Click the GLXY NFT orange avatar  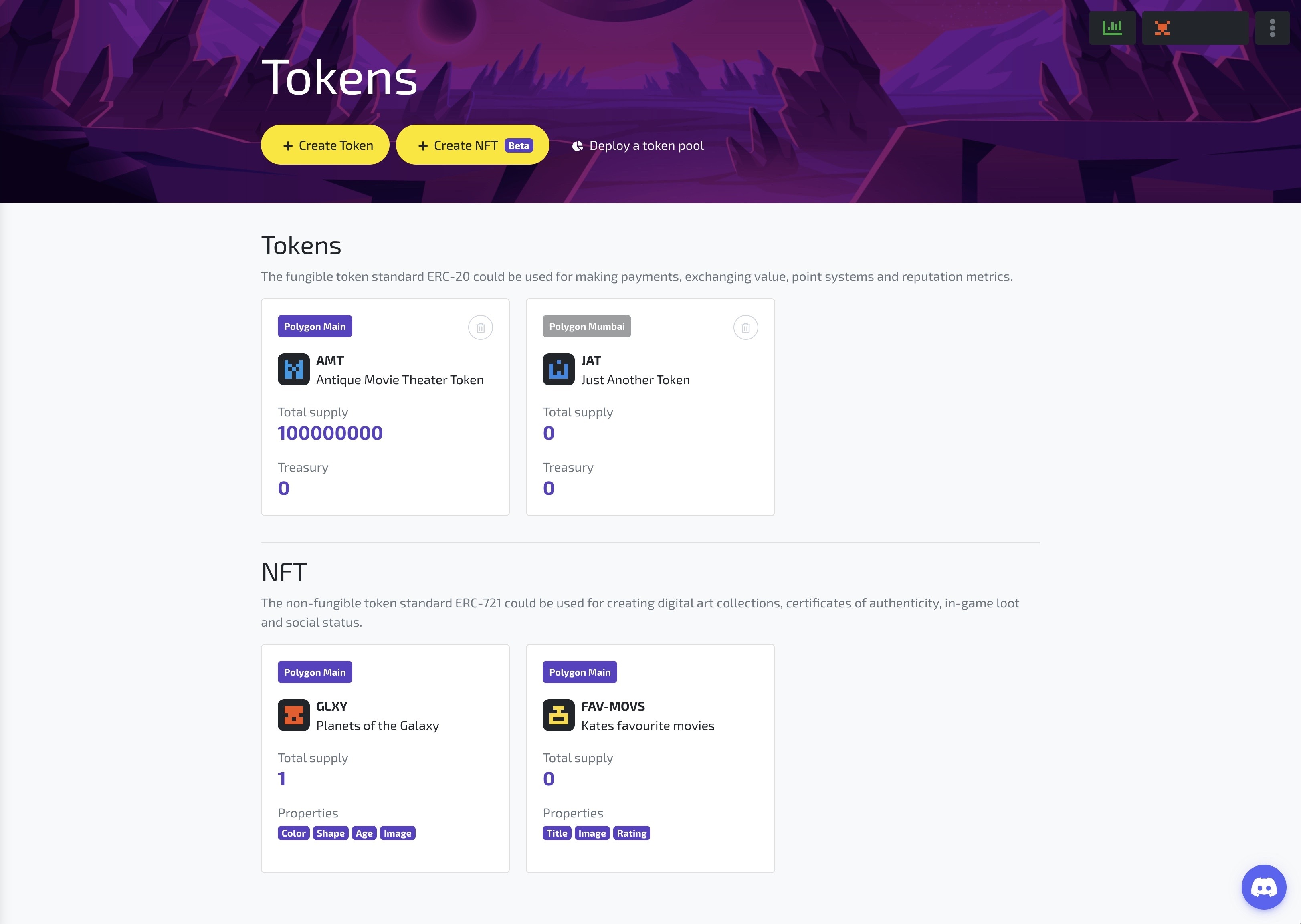coord(294,715)
